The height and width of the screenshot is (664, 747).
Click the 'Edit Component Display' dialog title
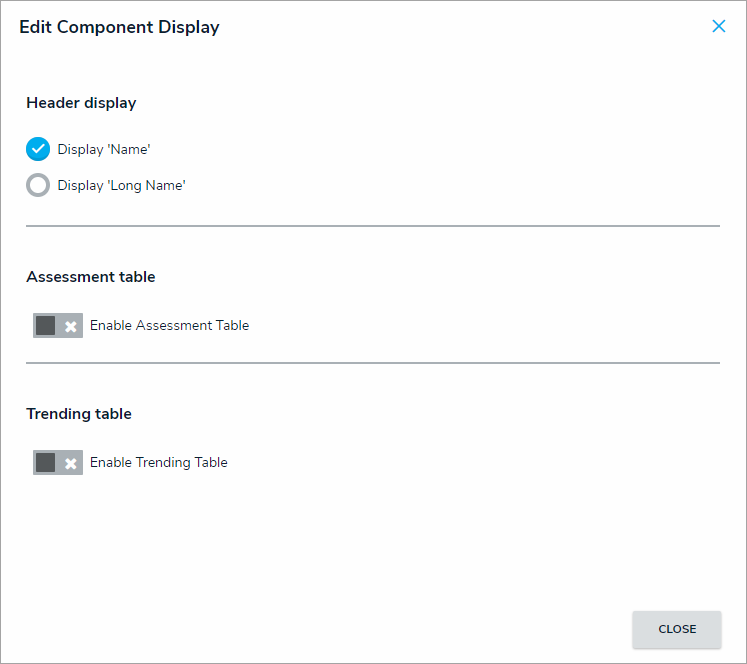coord(119,27)
